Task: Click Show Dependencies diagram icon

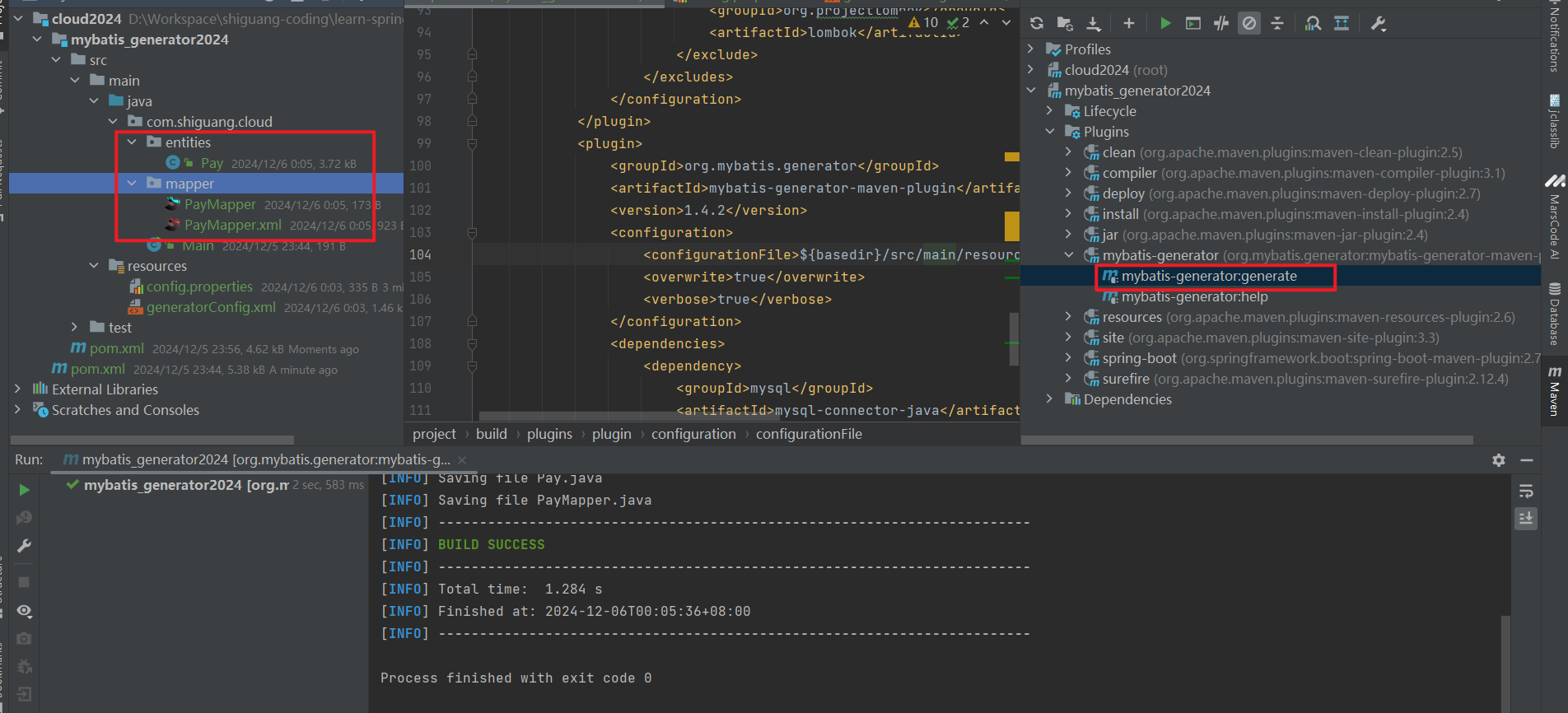Action: (x=1342, y=24)
